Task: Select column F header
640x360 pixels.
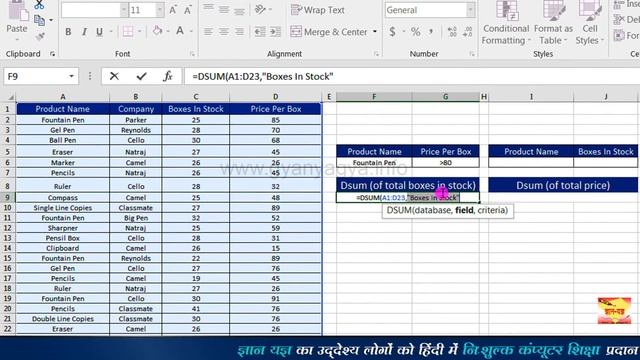Action: (x=374, y=97)
